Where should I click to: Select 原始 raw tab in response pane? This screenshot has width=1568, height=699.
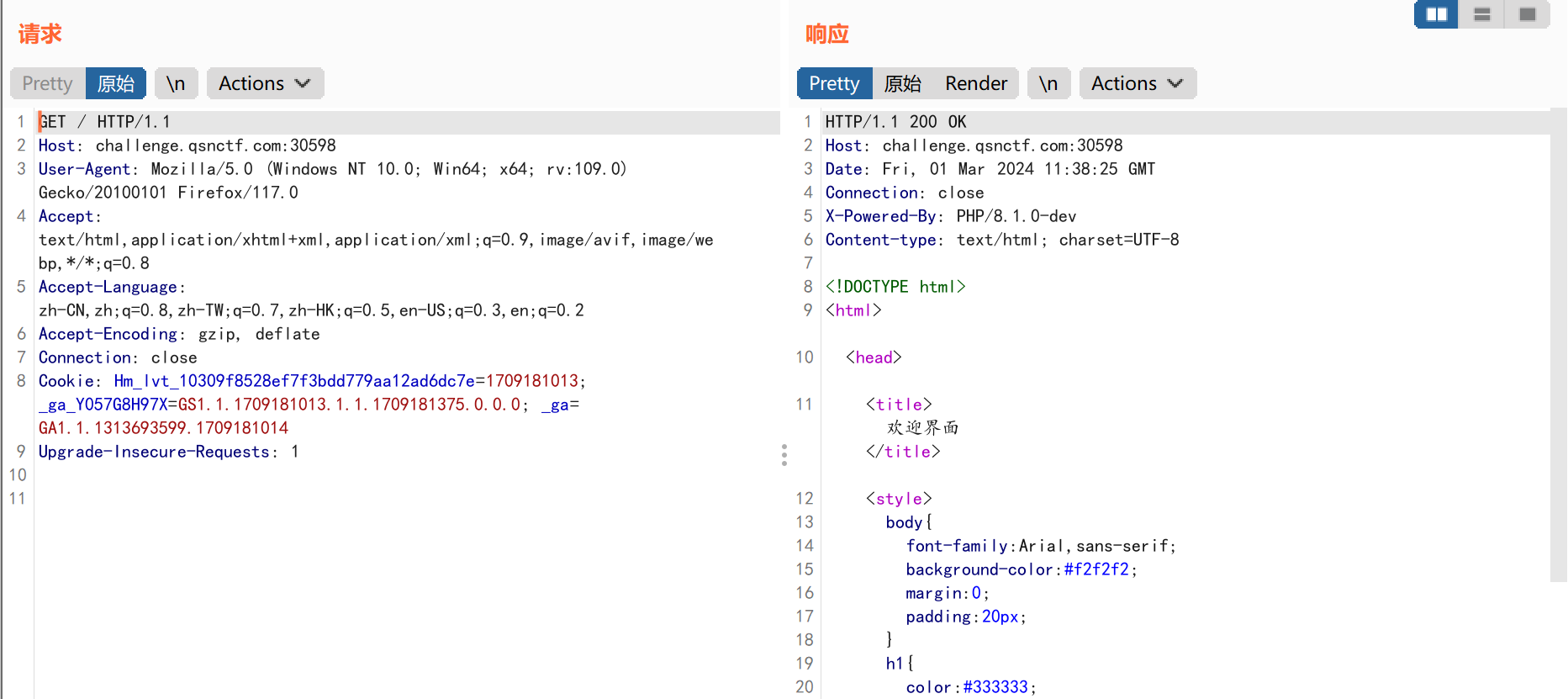(x=903, y=83)
